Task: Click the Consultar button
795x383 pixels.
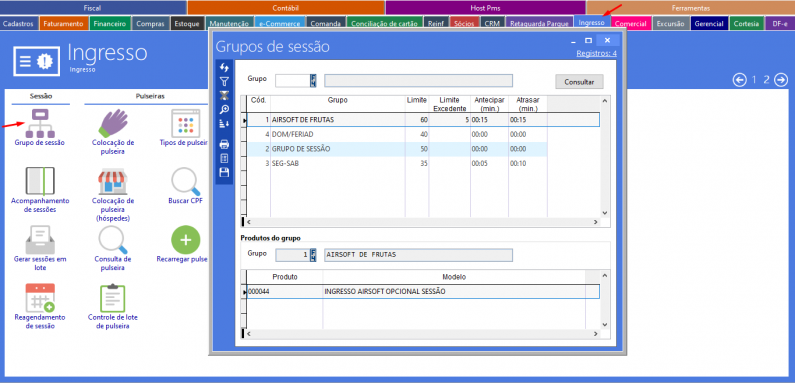Action: pyautogui.click(x=579, y=82)
